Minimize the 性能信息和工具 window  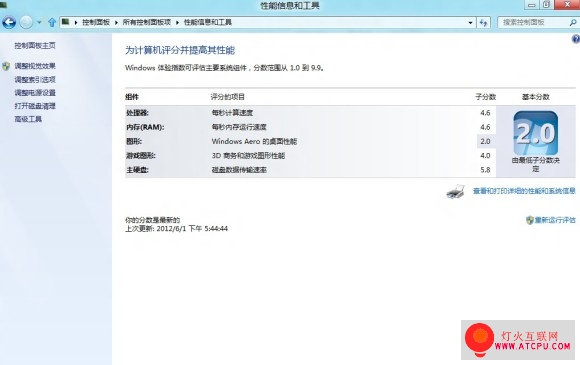click(532, 5)
